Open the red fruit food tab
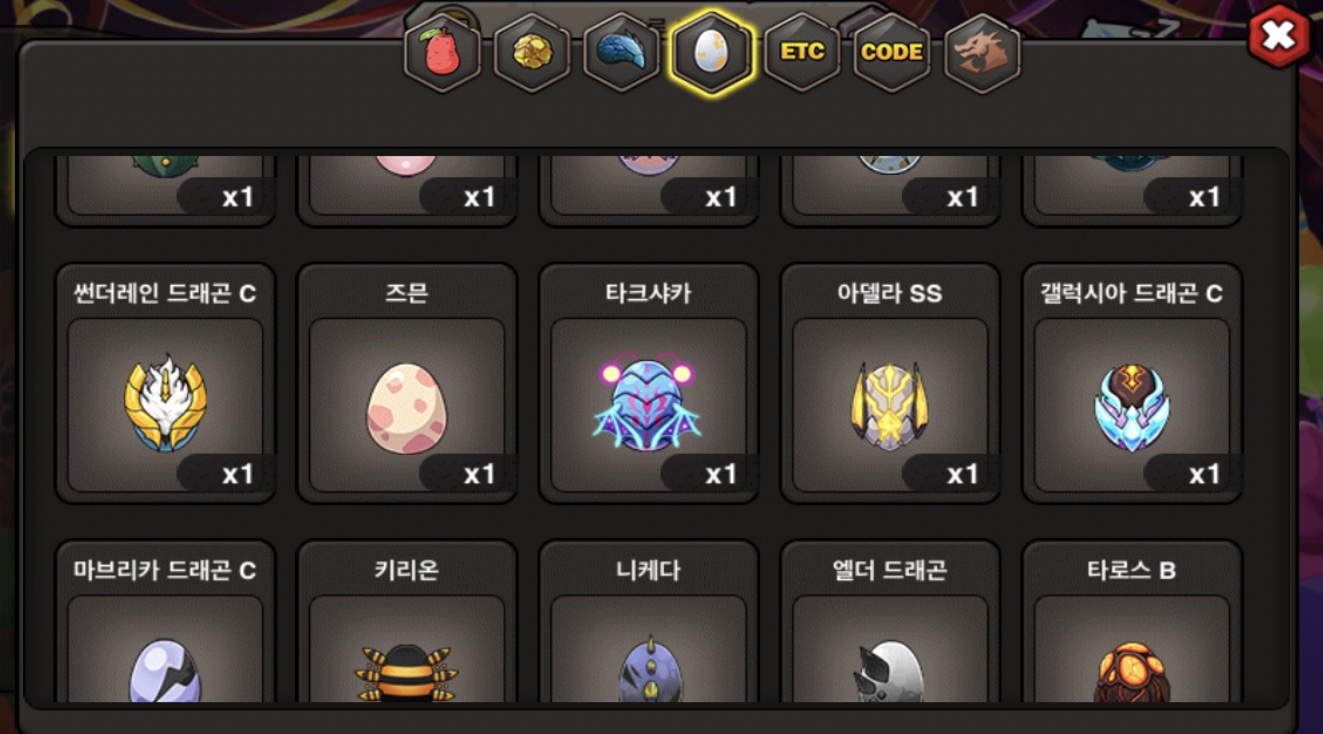Screen dimensions: 1323x734 tap(442, 53)
